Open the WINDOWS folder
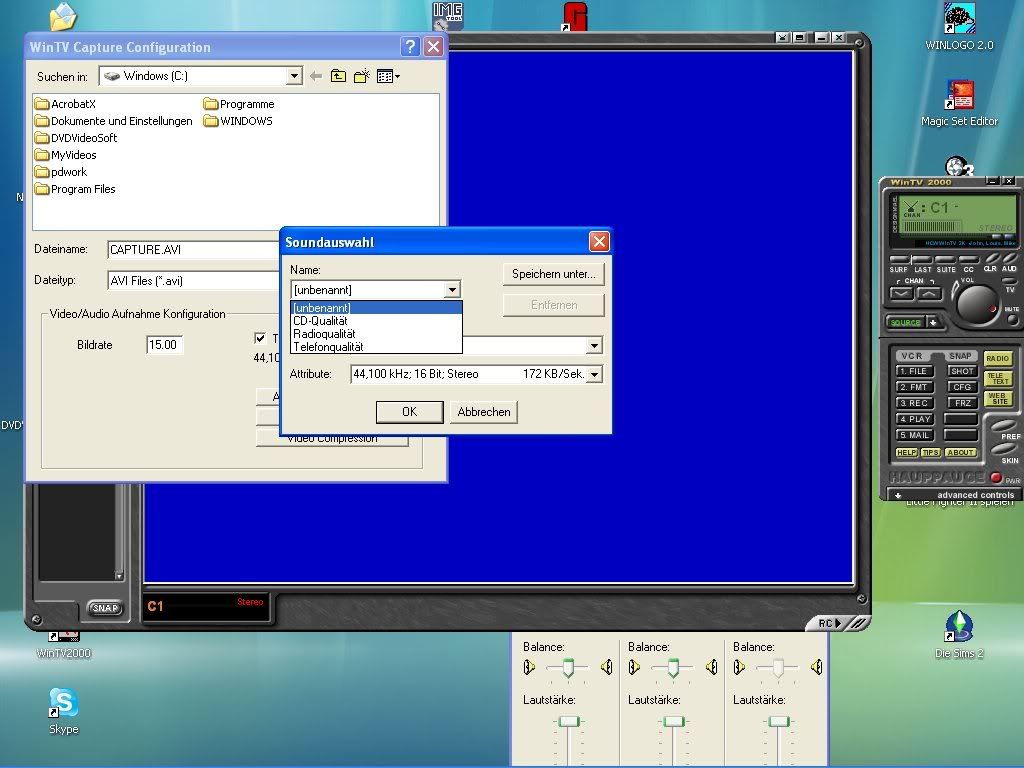The height and width of the screenshot is (768, 1024). click(x=238, y=121)
